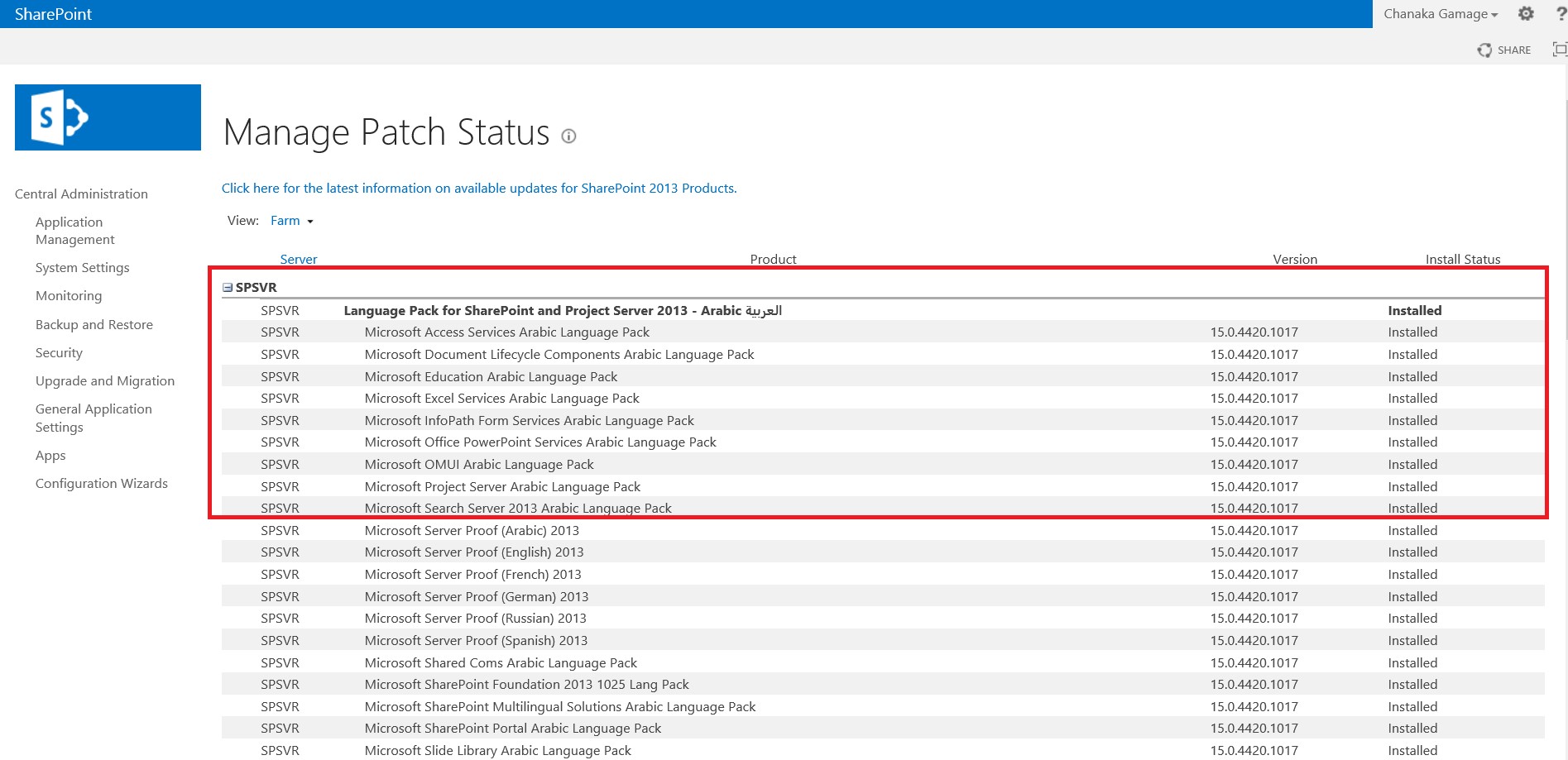1568x760 pixels.
Task: Open Application Management
Action: coord(75,231)
